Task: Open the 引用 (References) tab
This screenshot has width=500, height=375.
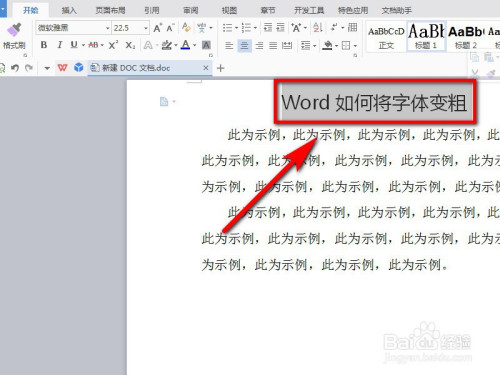Action: (x=152, y=10)
